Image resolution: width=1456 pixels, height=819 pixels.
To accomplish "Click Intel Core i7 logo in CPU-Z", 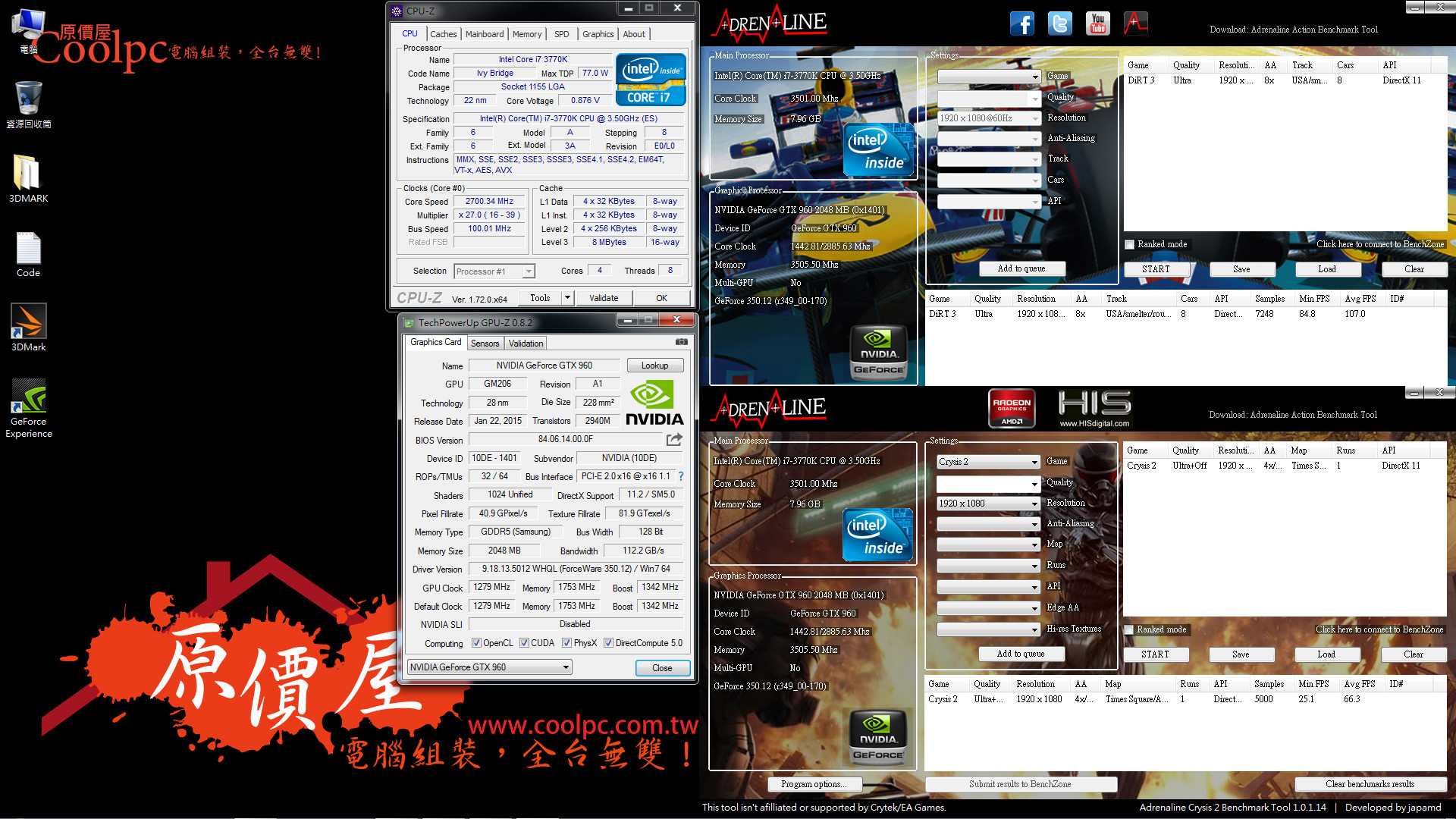I will (651, 79).
